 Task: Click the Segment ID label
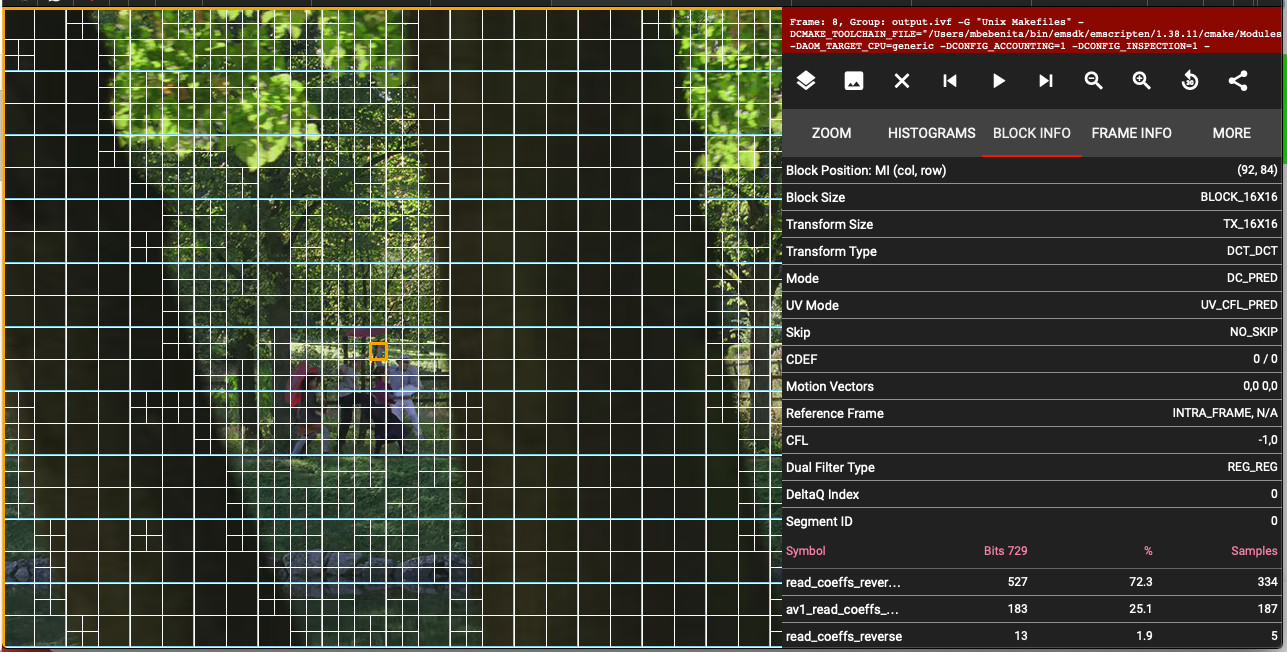click(x=819, y=522)
